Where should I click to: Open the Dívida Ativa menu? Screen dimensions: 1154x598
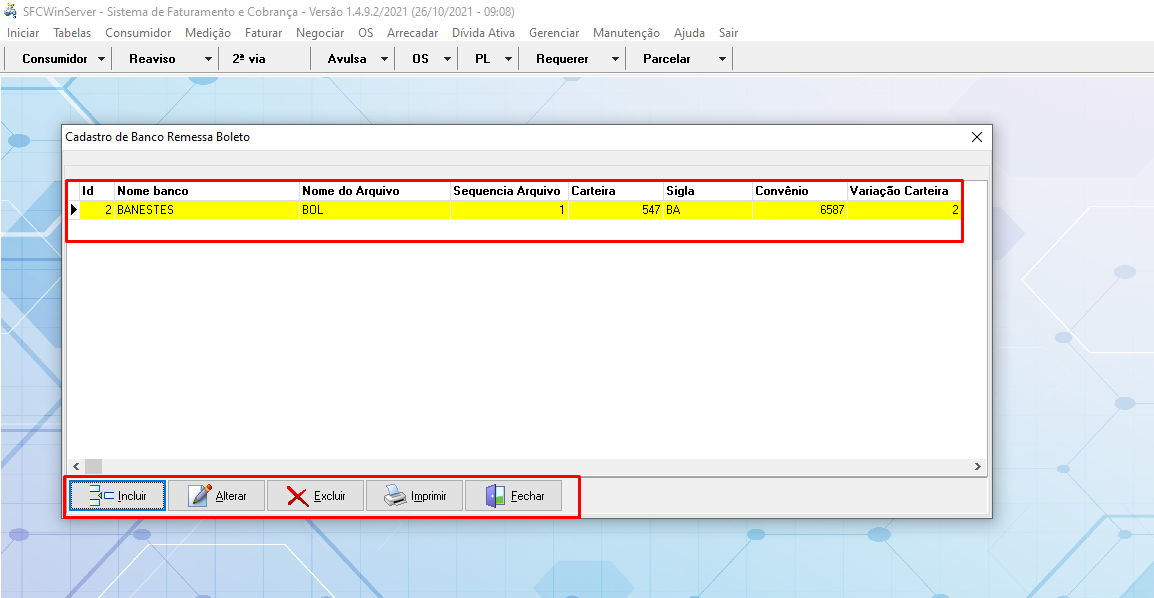483,33
